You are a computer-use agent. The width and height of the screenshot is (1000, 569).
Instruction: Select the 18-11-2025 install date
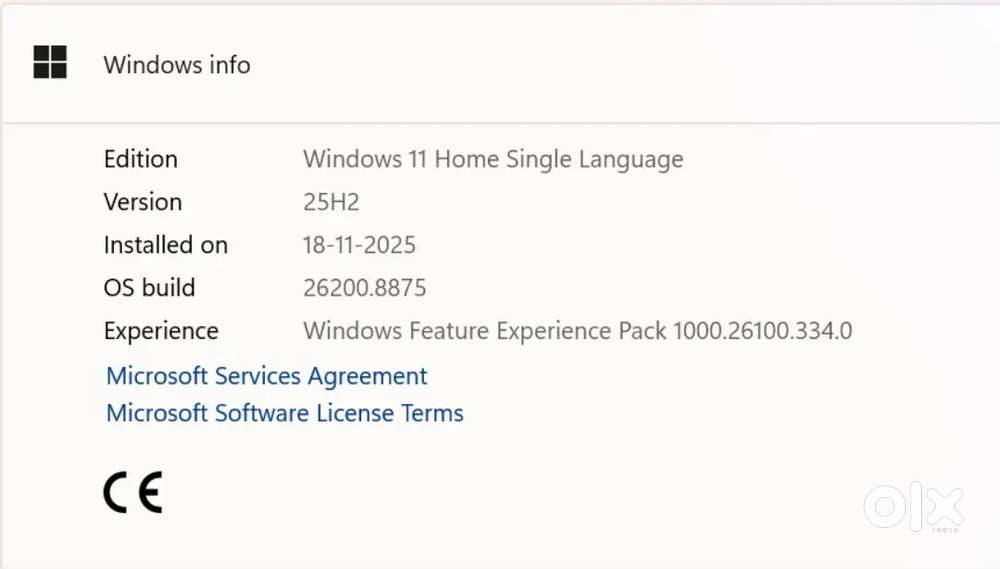pos(359,245)
